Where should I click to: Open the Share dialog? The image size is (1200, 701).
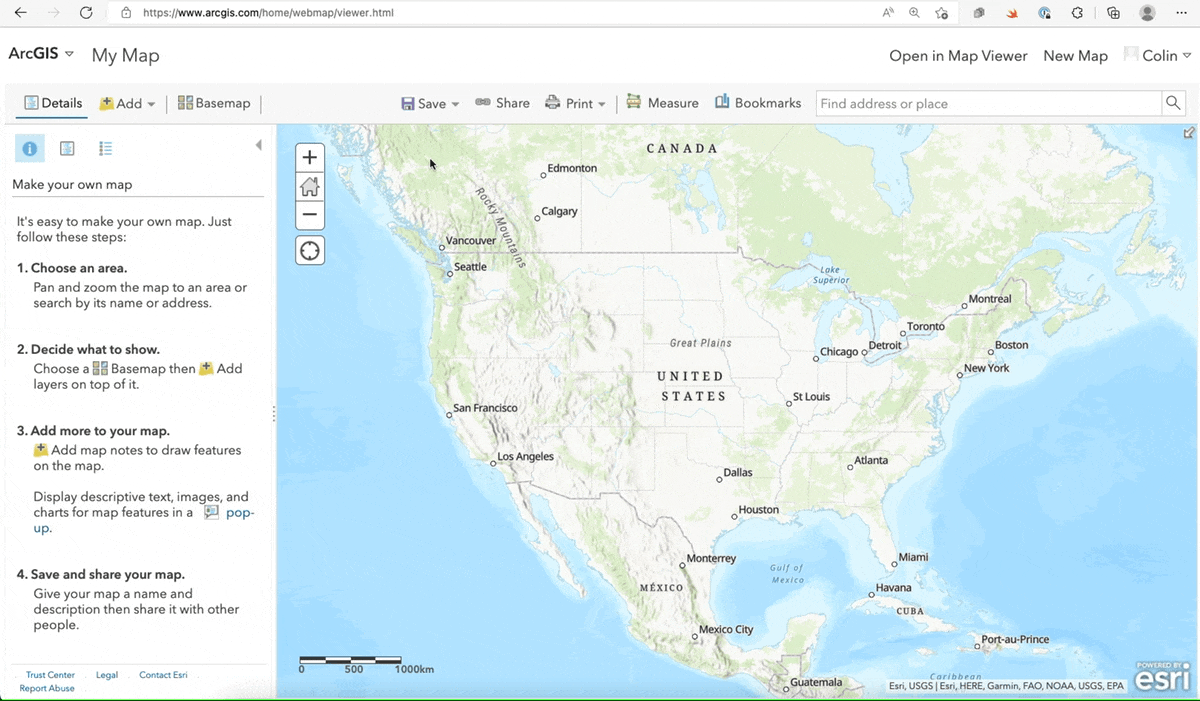(x=502, y=103)
